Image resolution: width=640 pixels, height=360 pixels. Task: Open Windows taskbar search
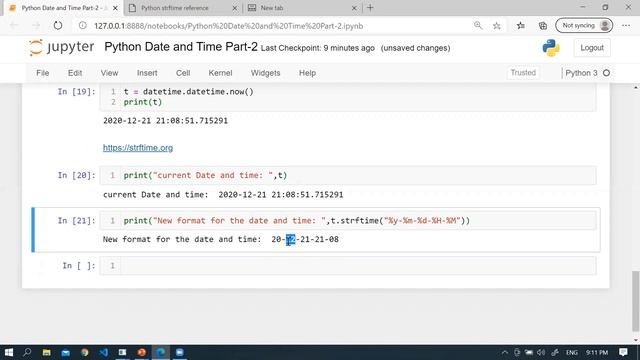(x=27, y=352)
